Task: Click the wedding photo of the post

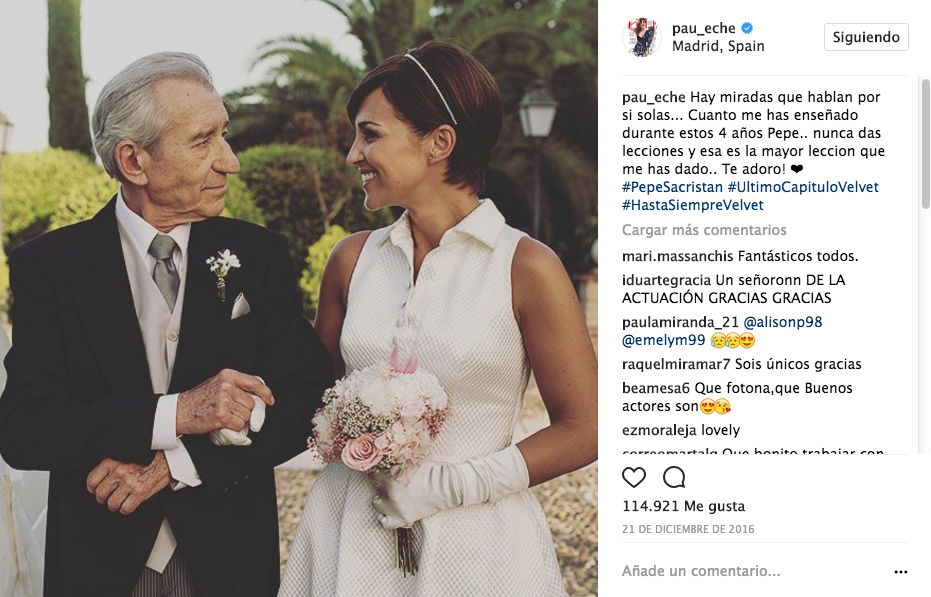Action: pos(299,298)
